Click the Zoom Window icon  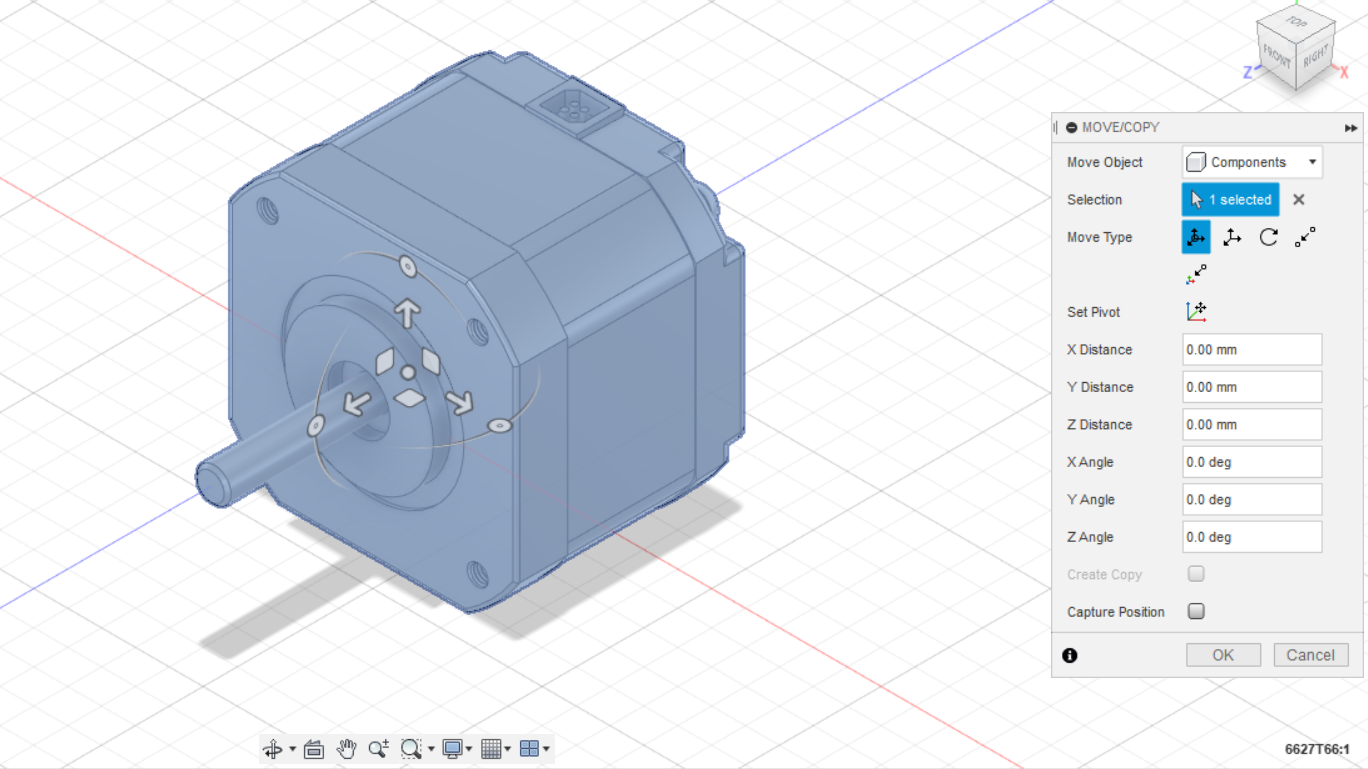(411, 748)
